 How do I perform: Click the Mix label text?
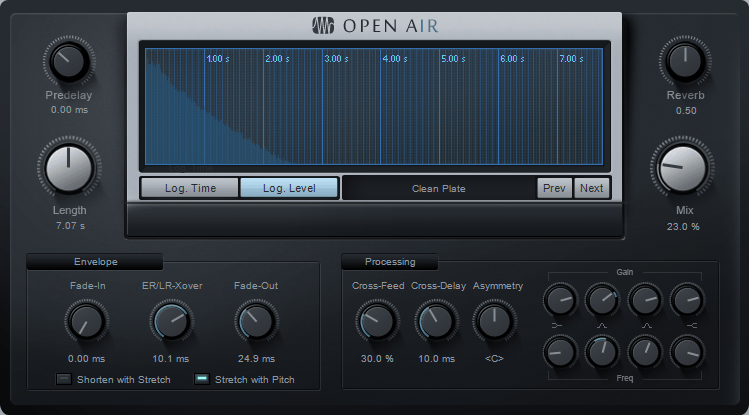[x=685, y=211]
